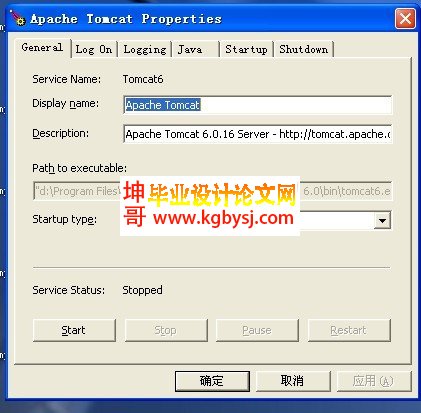This screenshot has height=413, width=421.
Task: Click the Apache Tomcat feather title icon
Action: [17, 17]
